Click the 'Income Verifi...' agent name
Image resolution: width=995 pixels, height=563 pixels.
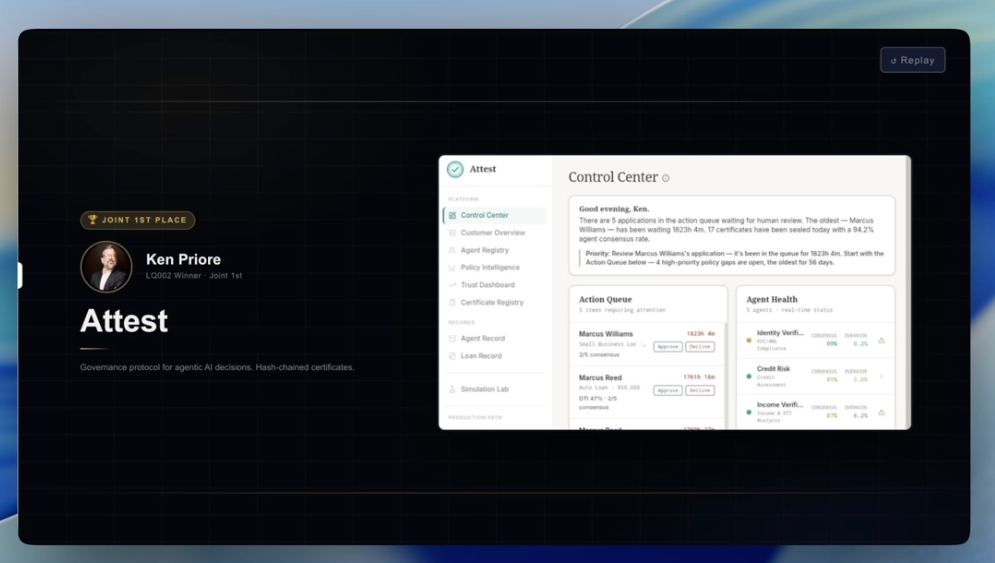(779, 404)
